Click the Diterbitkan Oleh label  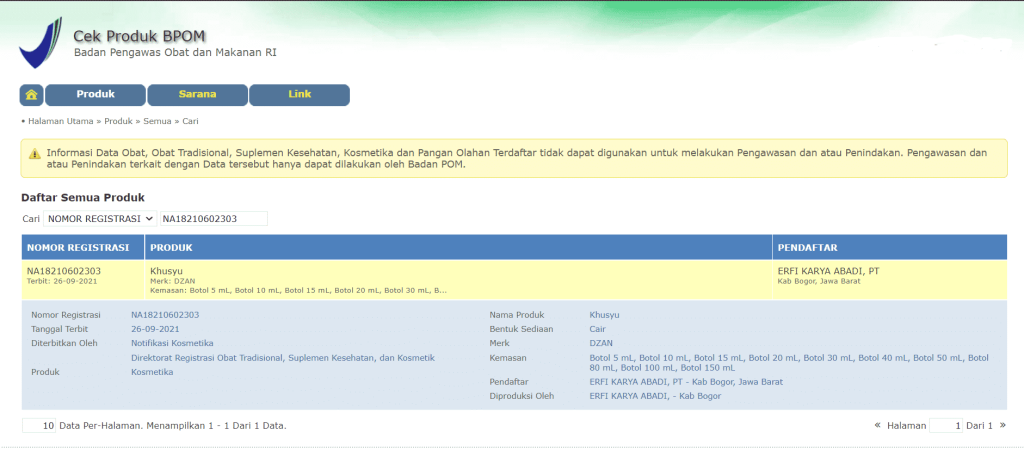click(x=64, y=344)
